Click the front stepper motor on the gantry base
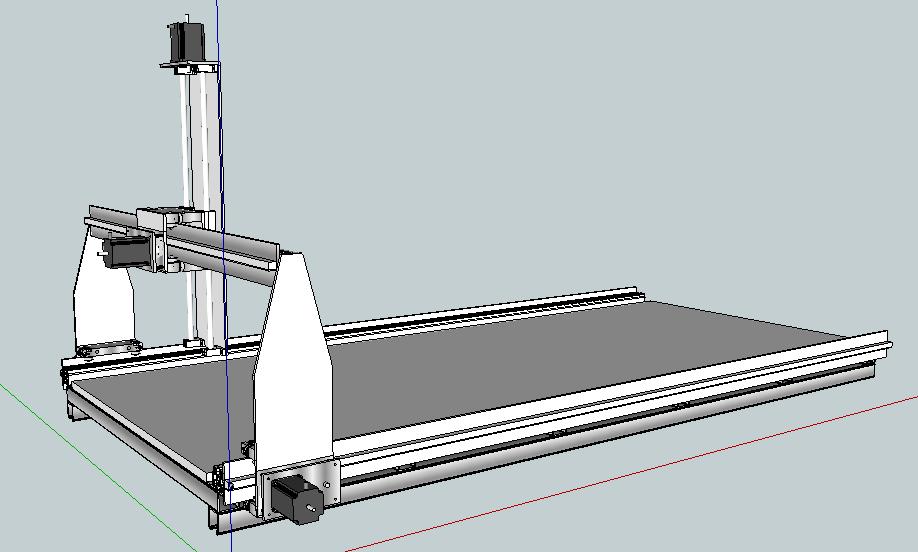Image resolution: width=918 pixels, height=552 pixels. point(296,496)
